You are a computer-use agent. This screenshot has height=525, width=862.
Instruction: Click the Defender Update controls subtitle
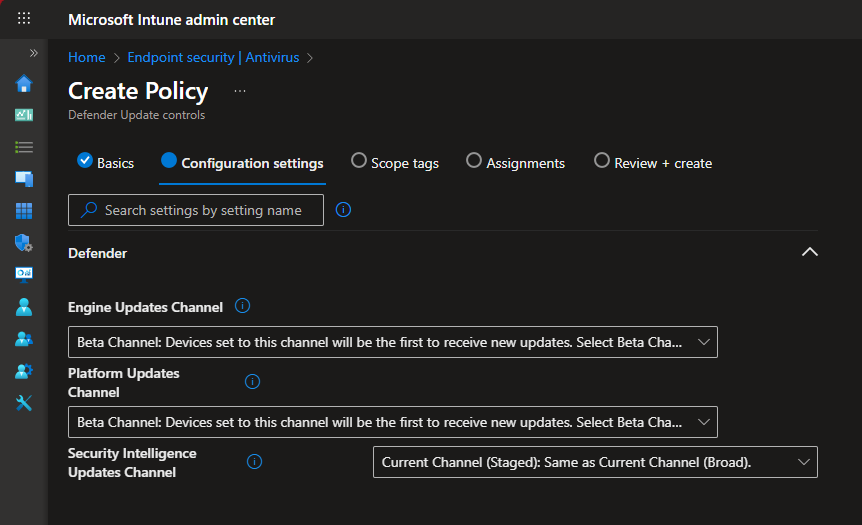[x=136, y=115]
